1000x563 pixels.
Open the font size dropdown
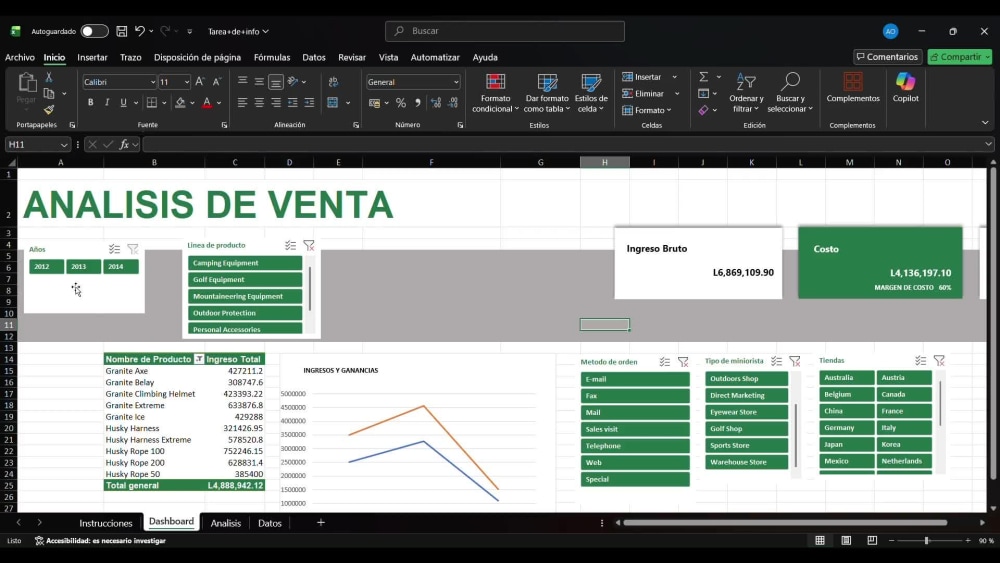186,82
